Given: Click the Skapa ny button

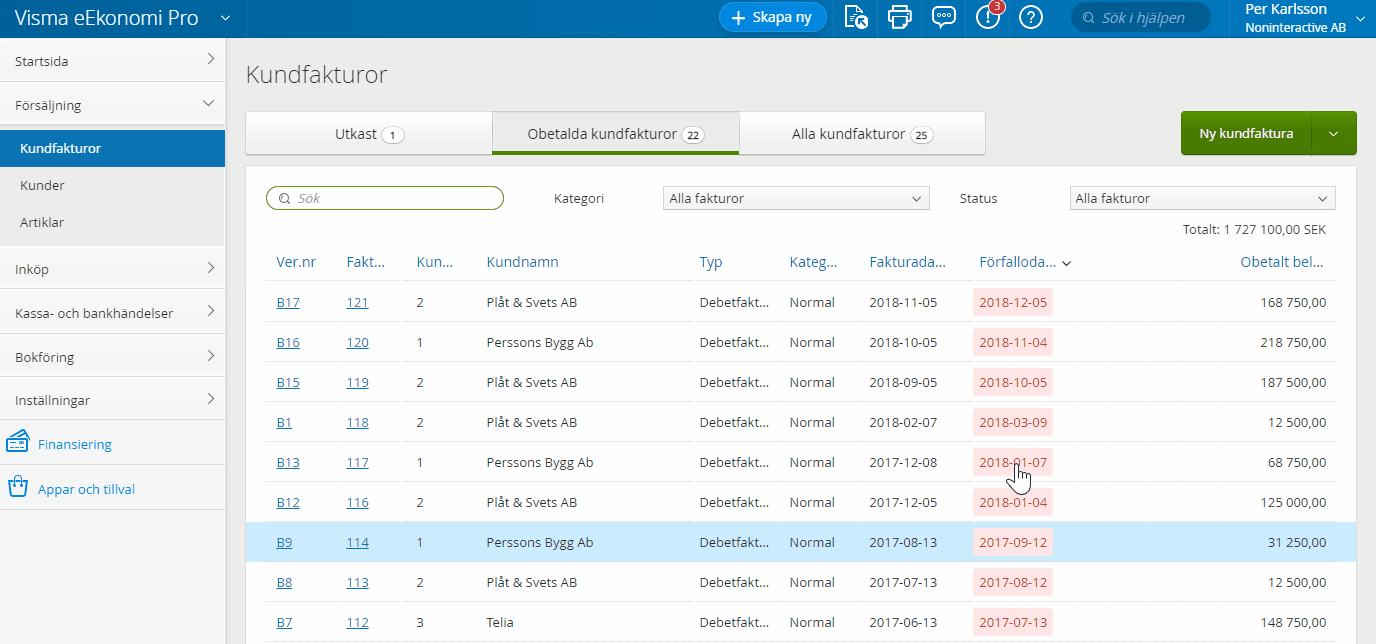Looking at the screenshot, I should tap(773, 17).
